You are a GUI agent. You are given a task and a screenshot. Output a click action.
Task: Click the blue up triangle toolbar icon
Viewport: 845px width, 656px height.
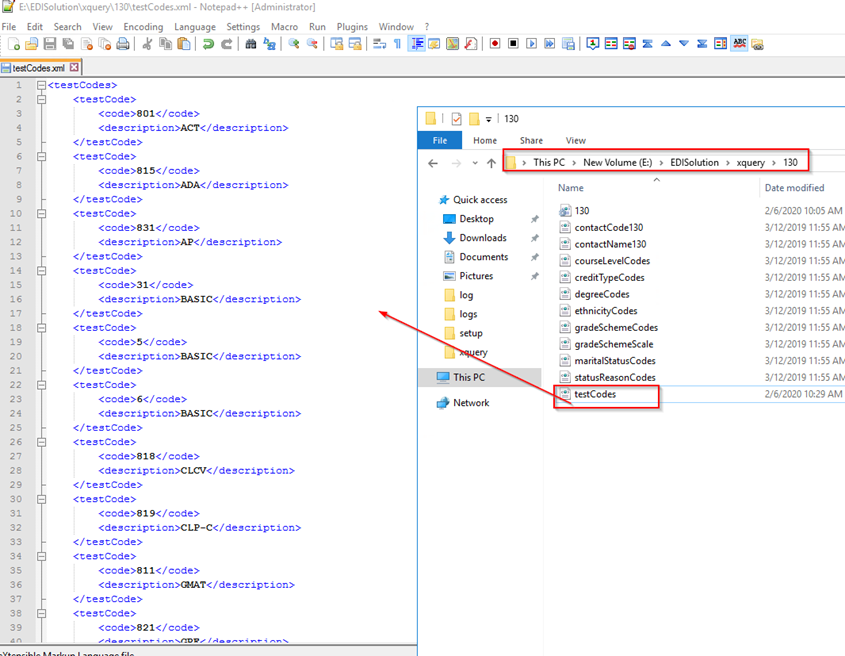666,44
